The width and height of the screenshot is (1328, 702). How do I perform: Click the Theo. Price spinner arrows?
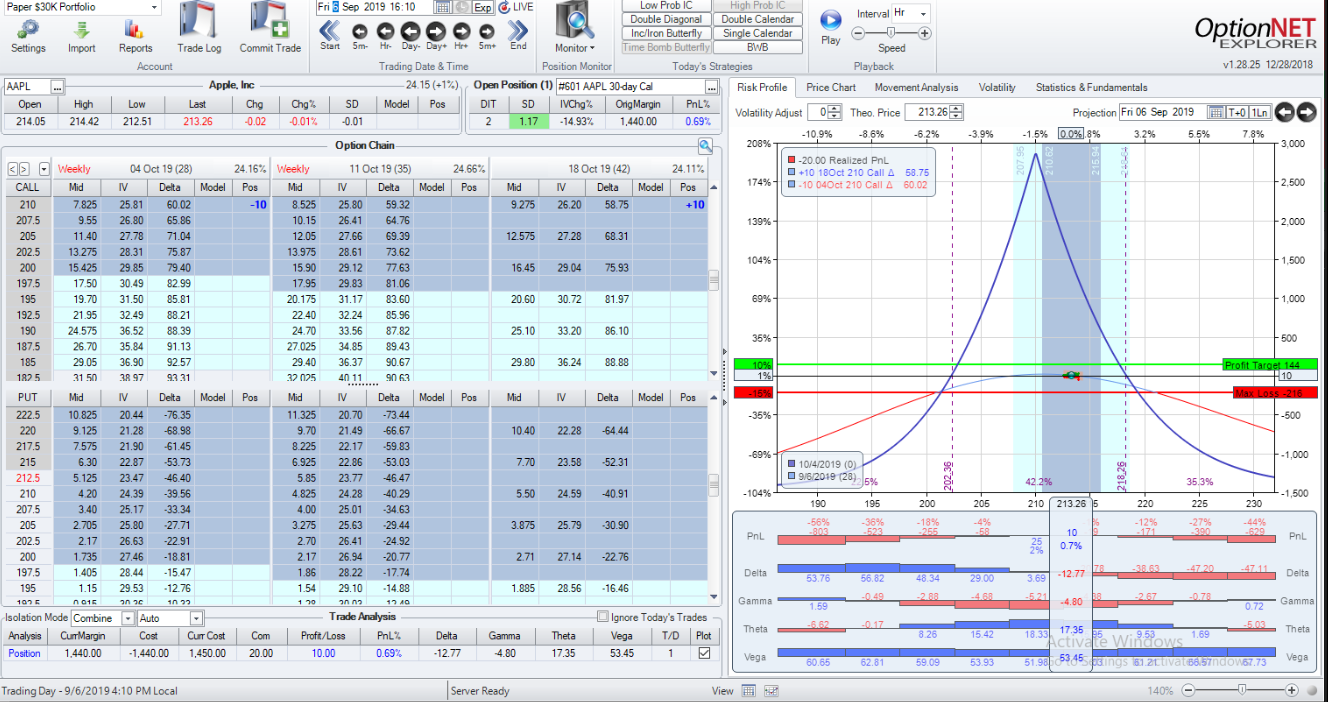[x=957, y=112]
